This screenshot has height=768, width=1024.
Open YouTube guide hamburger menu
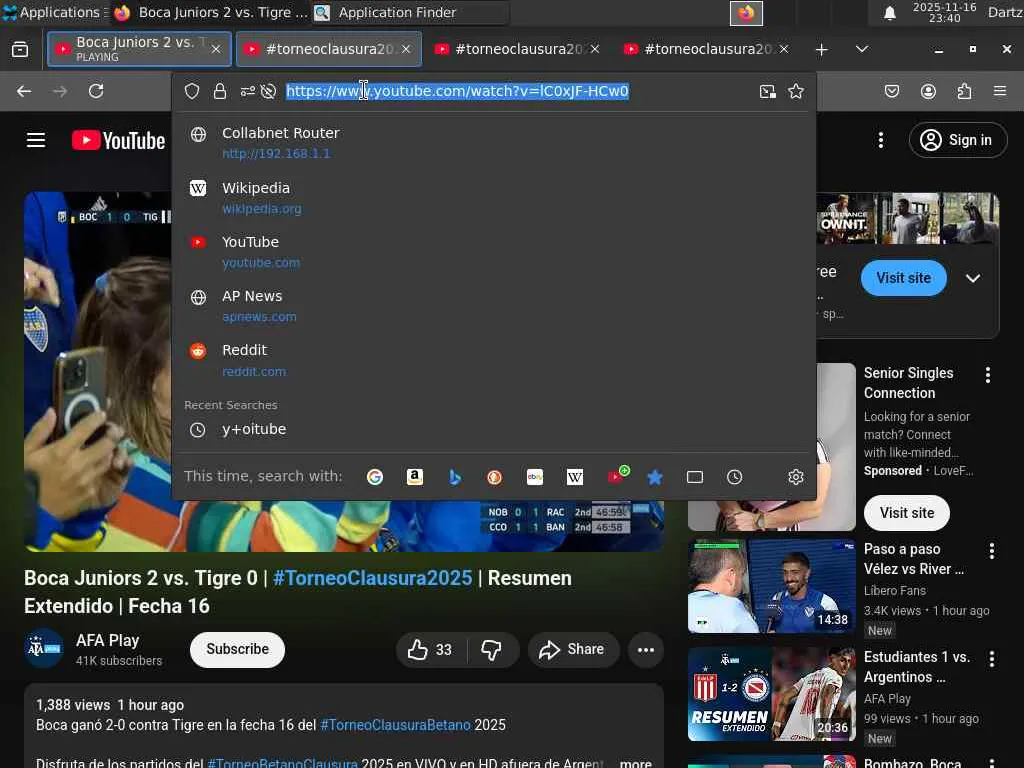point(36,140)
